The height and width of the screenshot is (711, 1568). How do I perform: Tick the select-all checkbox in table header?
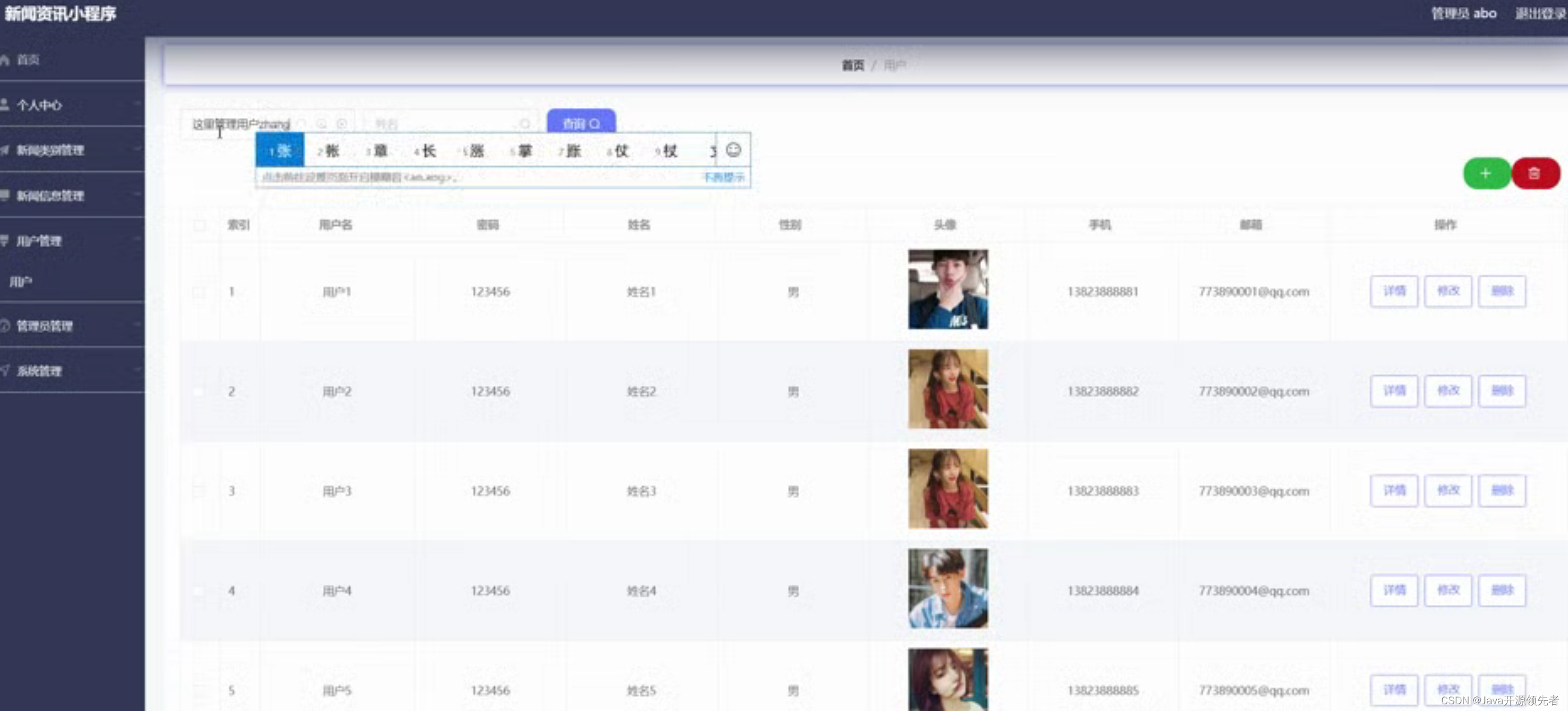coord(199,225)
